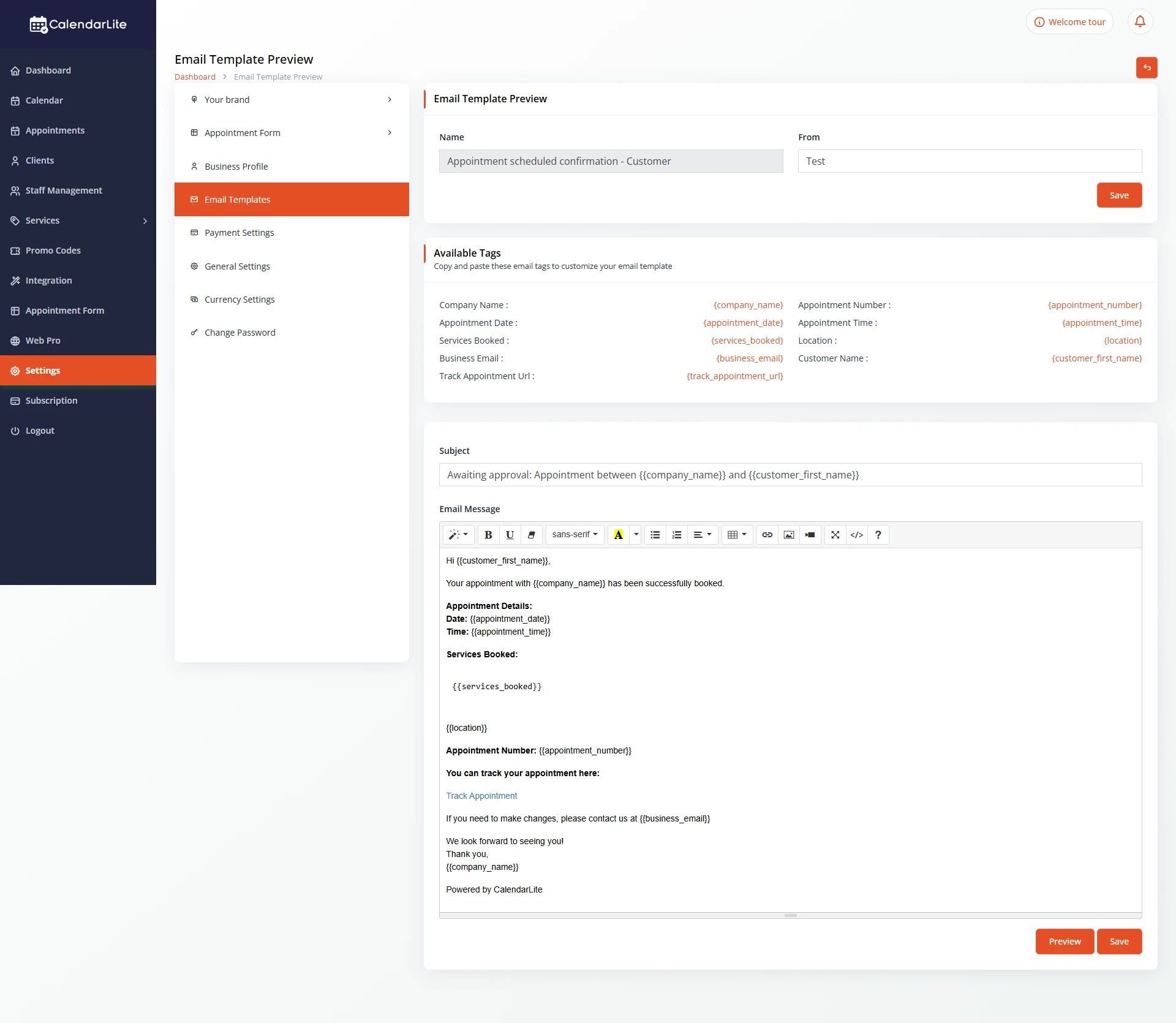Toggle bold formatting in editor
The height and width of the screenshot is (1023, 1176).
(488, 535)
